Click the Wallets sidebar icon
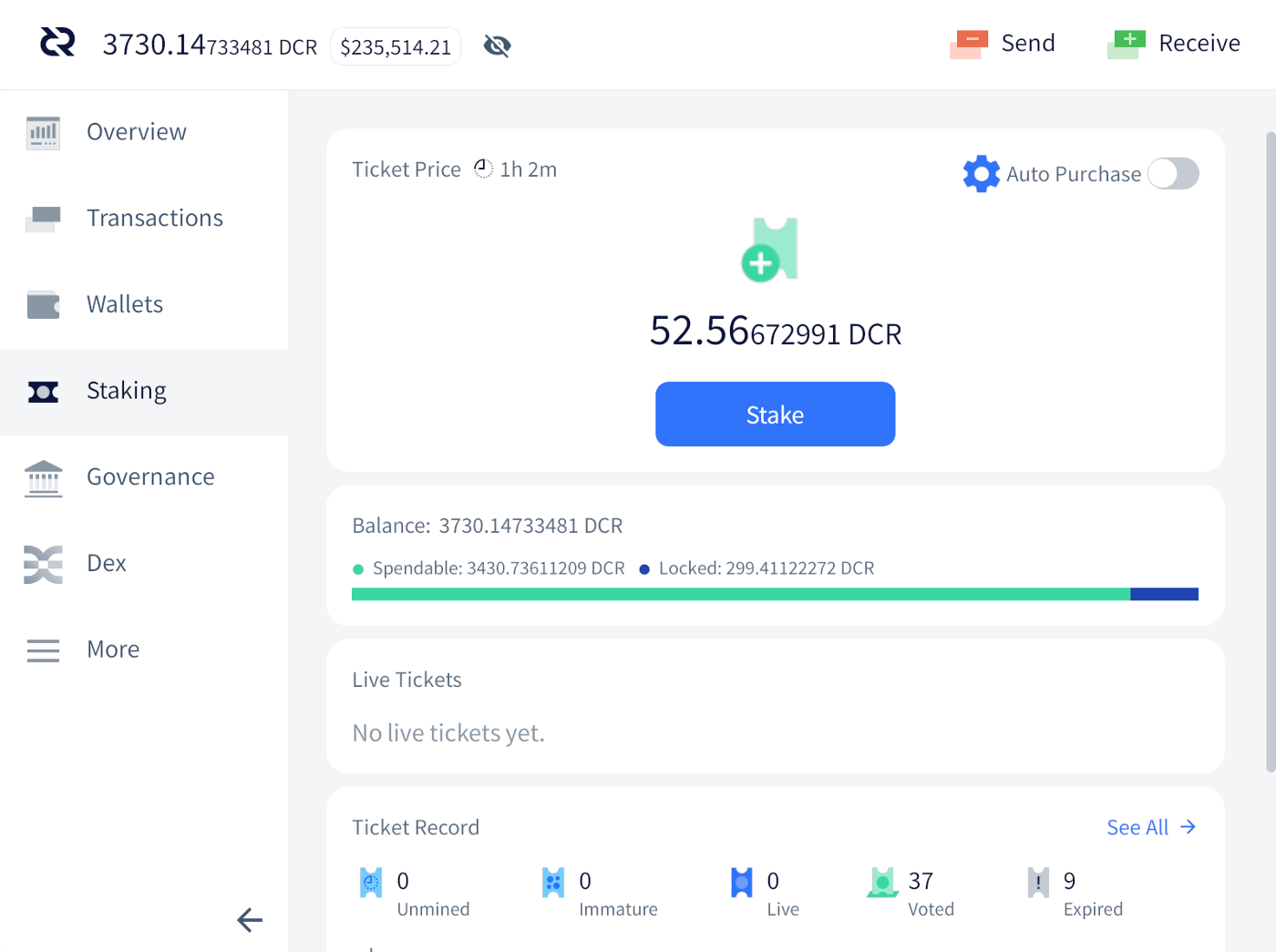The width and height of the screenshot is (1276, 952). tap(43, 305)
